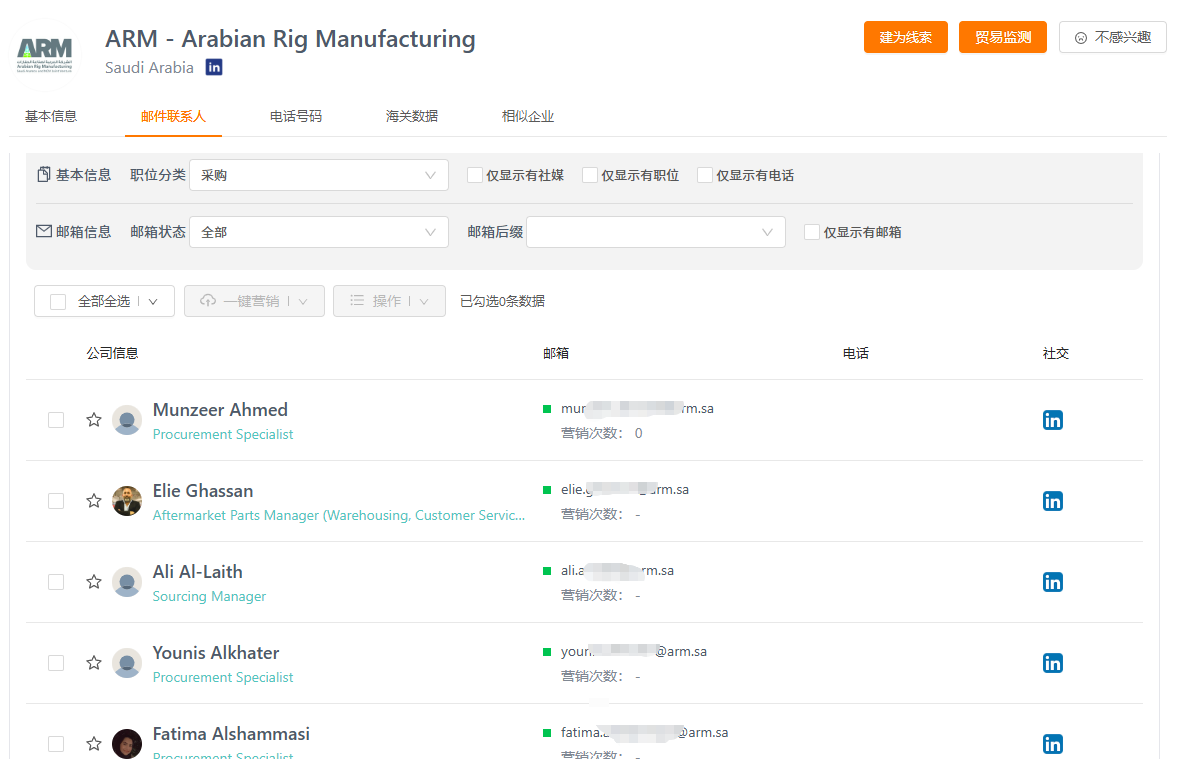The image size is (1181, 759).
Task: Select Elie Ghassan's row checkbox
Action: tap(56, 501)
